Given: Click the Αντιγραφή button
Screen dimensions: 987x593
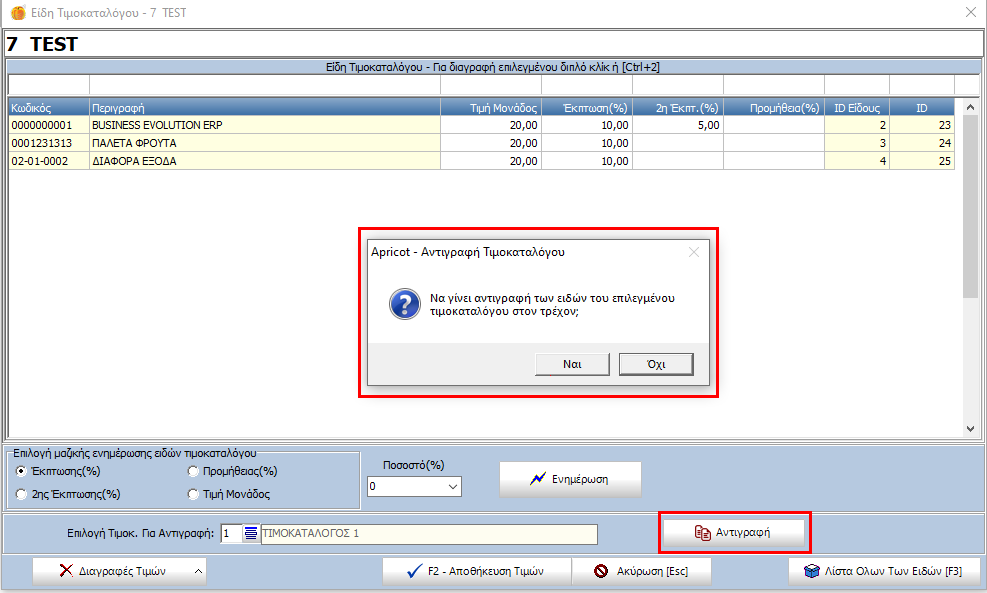Looking at the screenshot, I should click(x=734, y=533).
